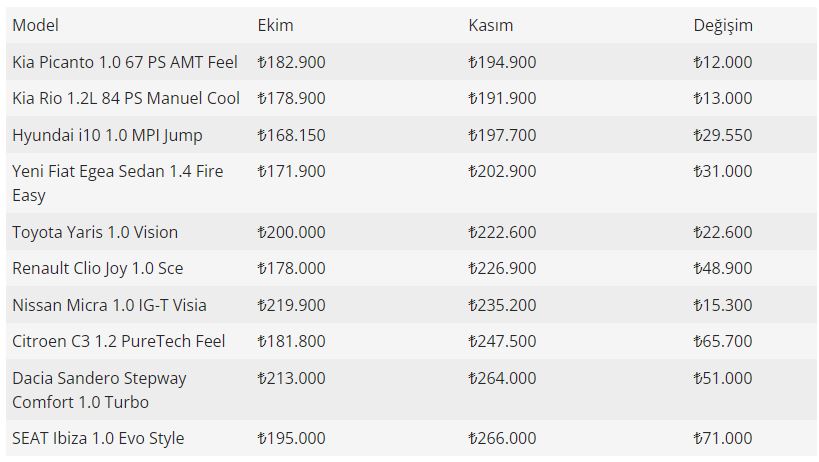Image resolution: width=819 pixels, height=462 pixels.
Task: Select Renault Clio Joy 1.0 Sce
Action: (98, 268)
